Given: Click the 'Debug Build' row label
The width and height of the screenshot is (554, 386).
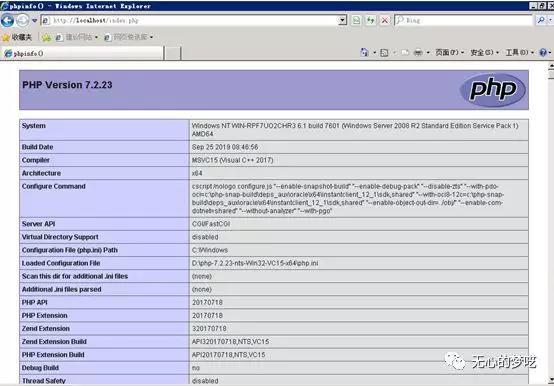Looking at the screenshot, I should (40, 368).
